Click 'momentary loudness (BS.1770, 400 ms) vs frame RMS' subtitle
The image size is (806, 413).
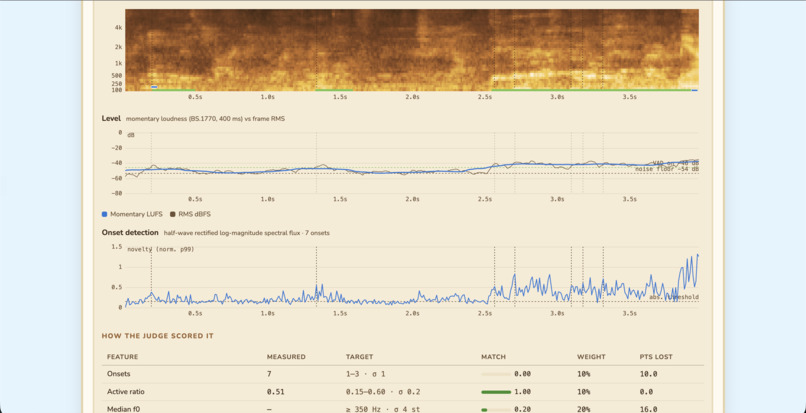(205, 119)
